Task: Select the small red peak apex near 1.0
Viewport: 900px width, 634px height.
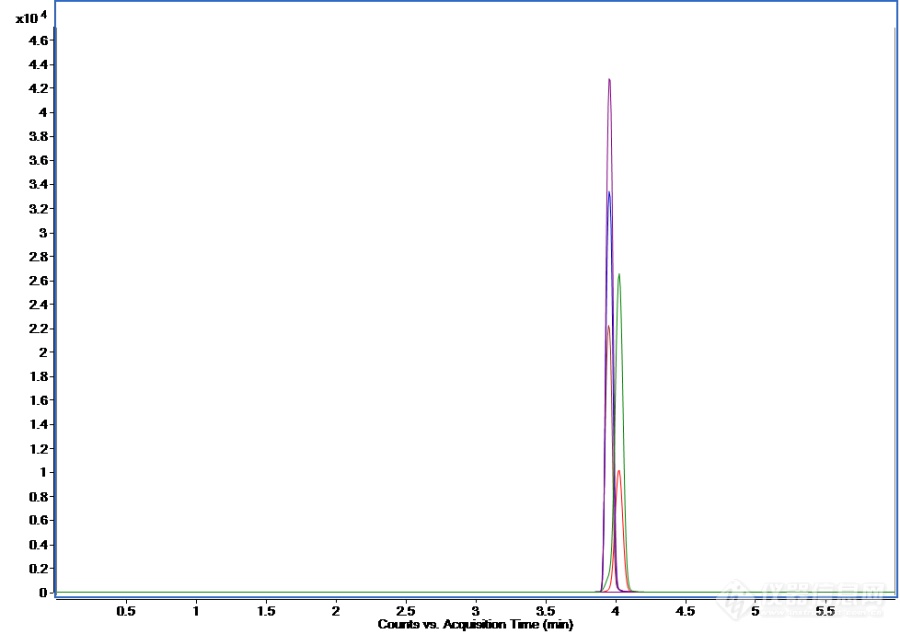Action: (x=619, y=471)
